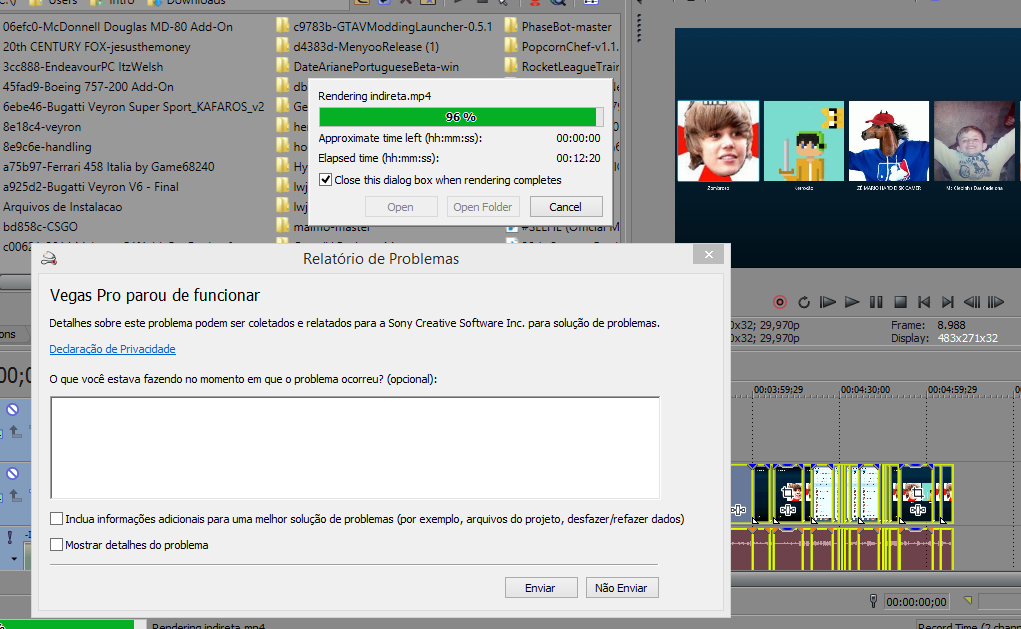Click the audio waveform event on the audio track
Image resolution: width=1021 pixels, height=629 pixels.
(842, 549)
